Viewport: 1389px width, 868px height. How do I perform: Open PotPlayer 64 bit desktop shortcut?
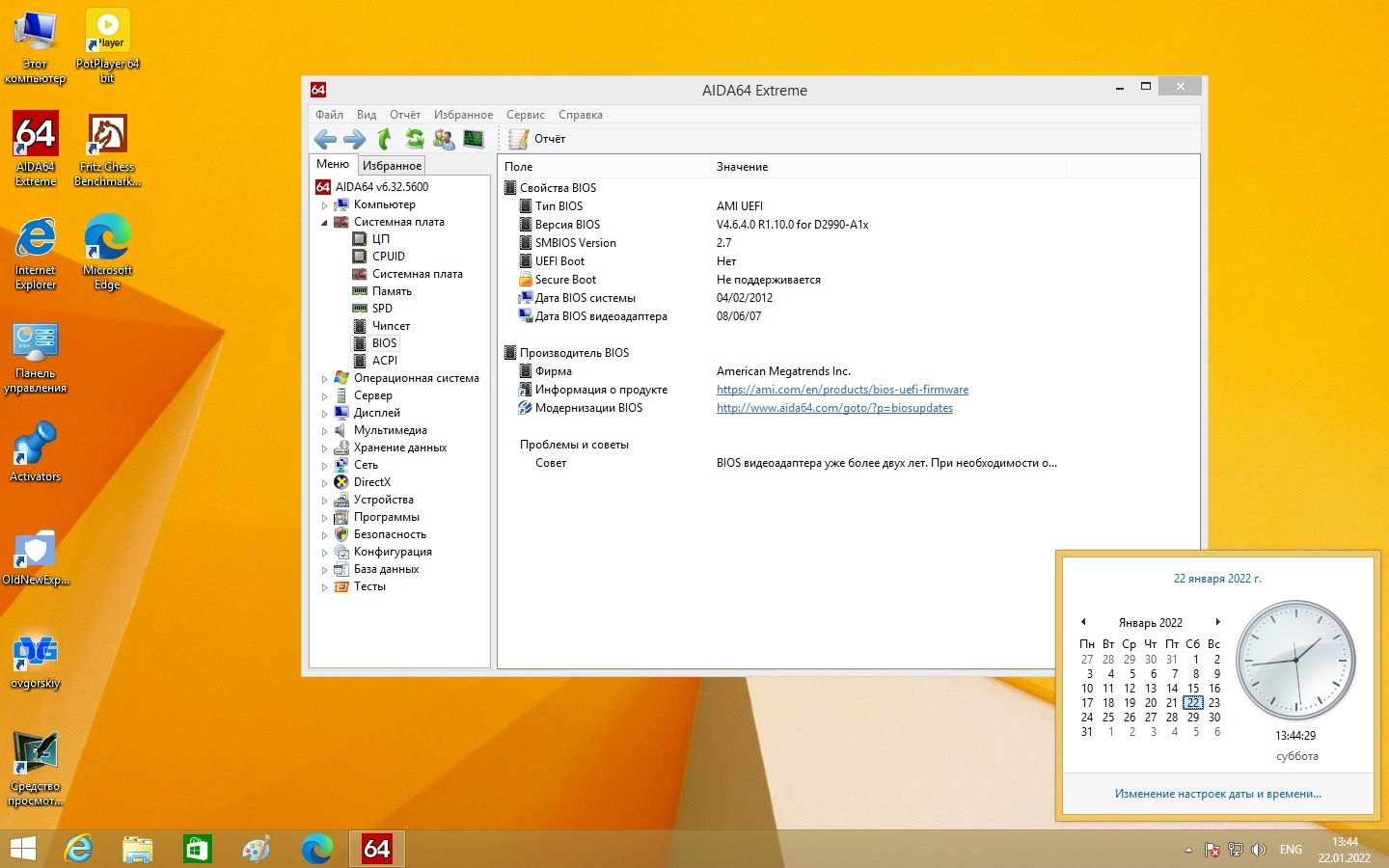point(107,45)
